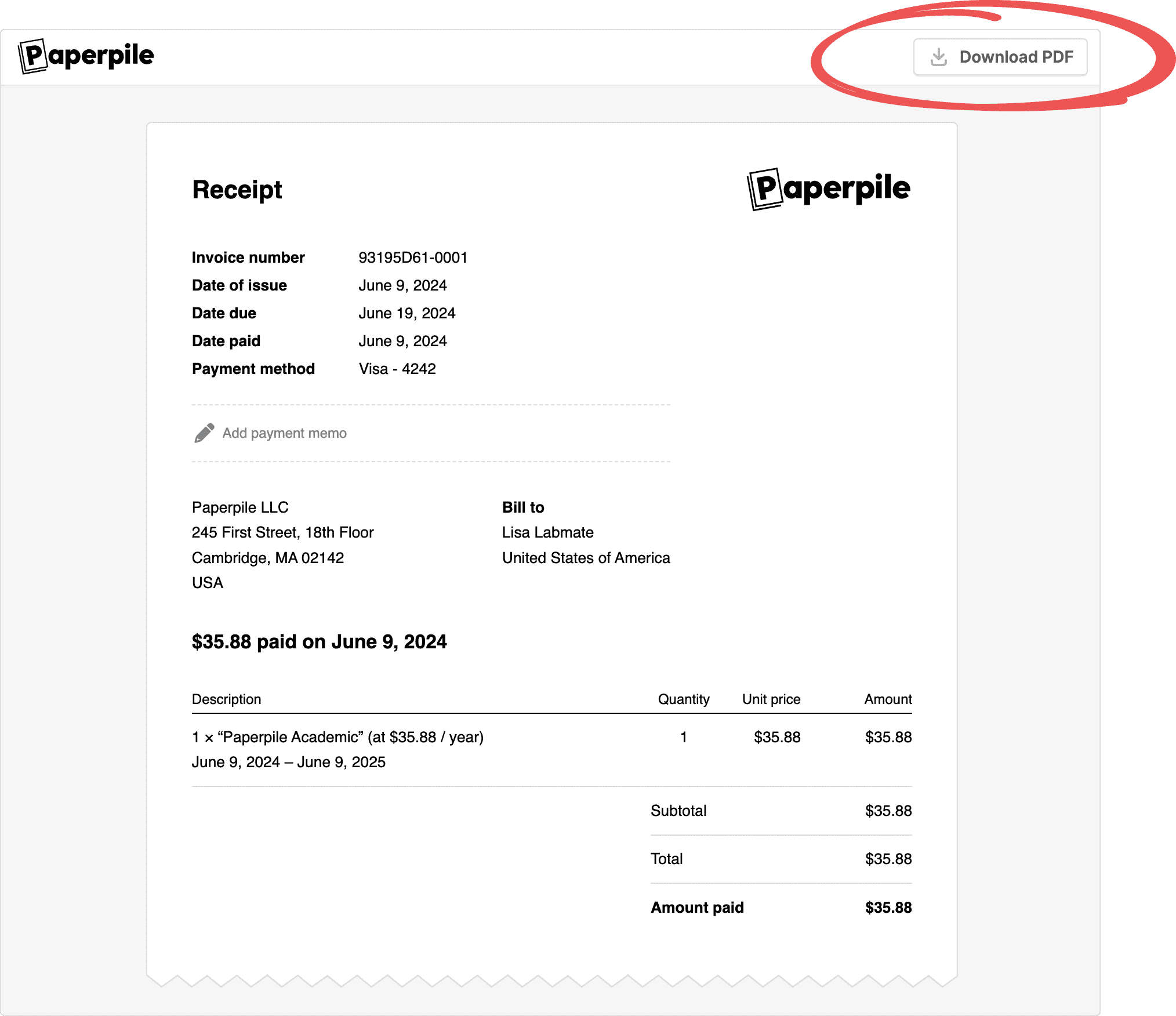Click the Amount paid total $35.88
Viewport: 1176px width, 1016px height.
pos(888,907)
